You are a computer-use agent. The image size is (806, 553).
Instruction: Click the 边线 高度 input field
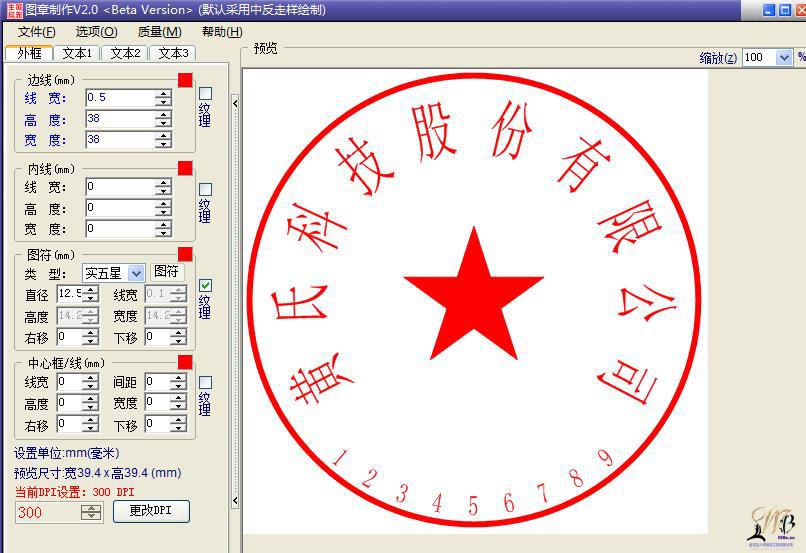119,119
